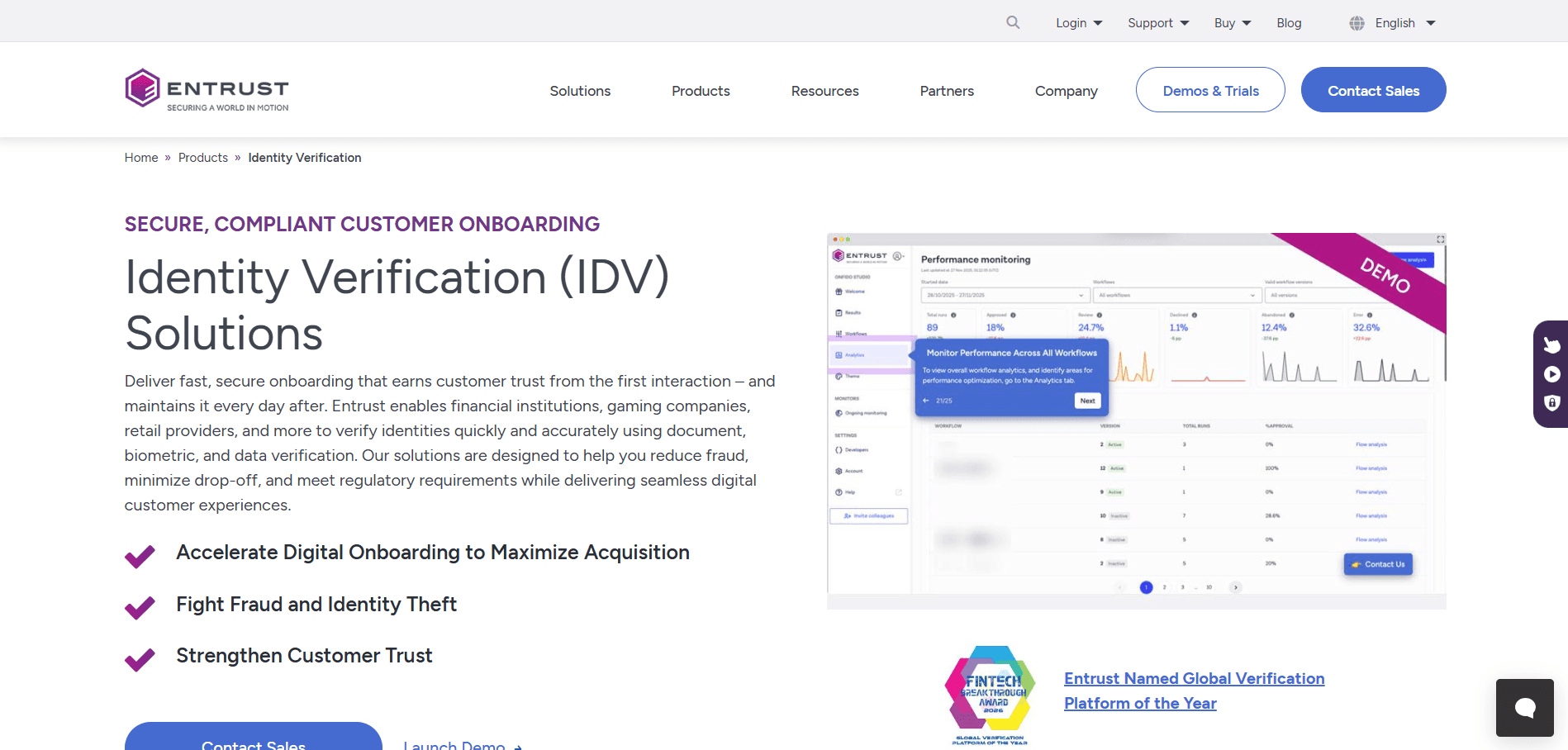1568x750 pixels.
Task: Click the Fintech Breakthrough Award badge
Action: pyautogui.click(x=990, y=695)
